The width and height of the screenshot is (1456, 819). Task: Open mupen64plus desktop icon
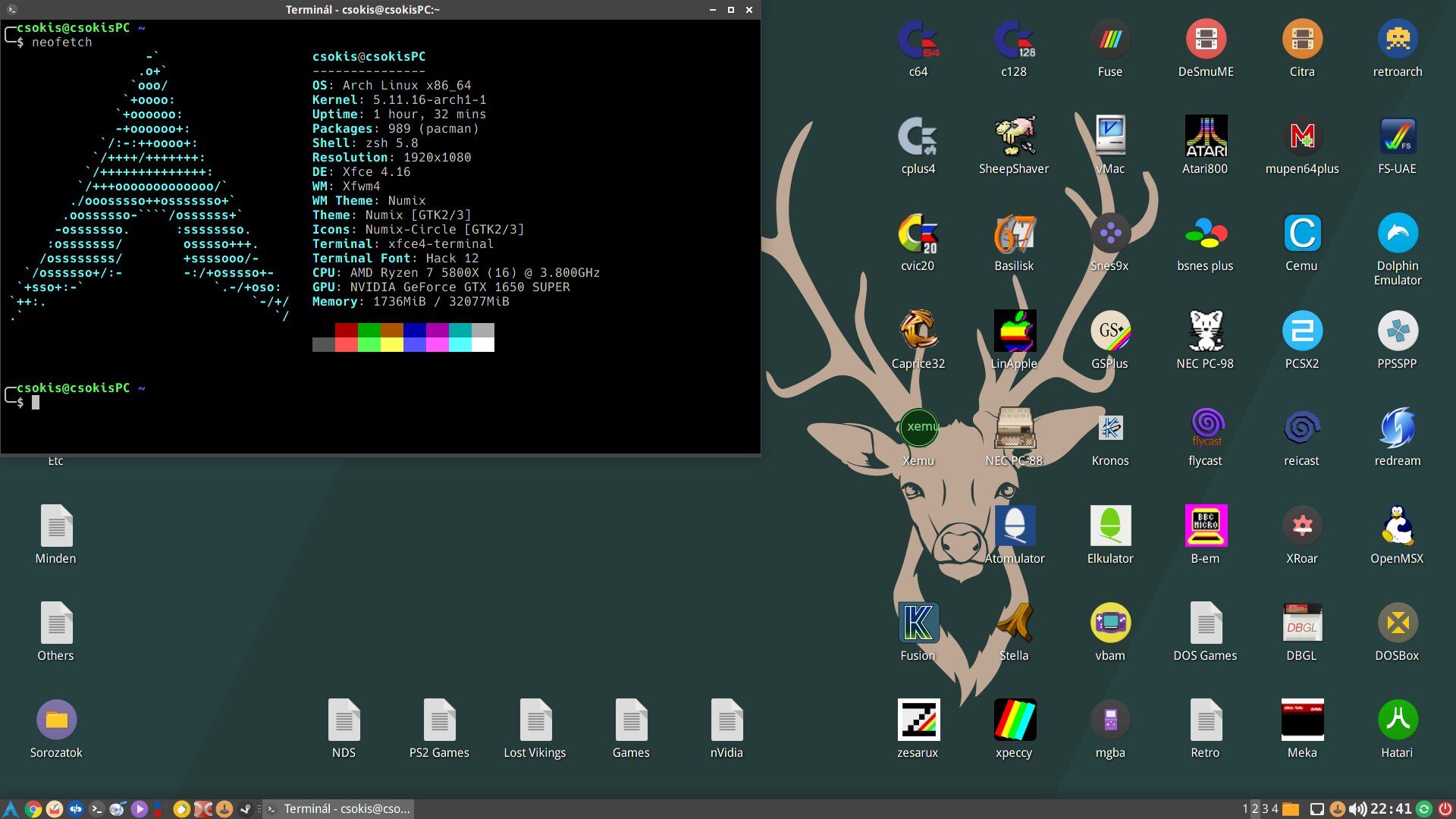click(1302, 136)
